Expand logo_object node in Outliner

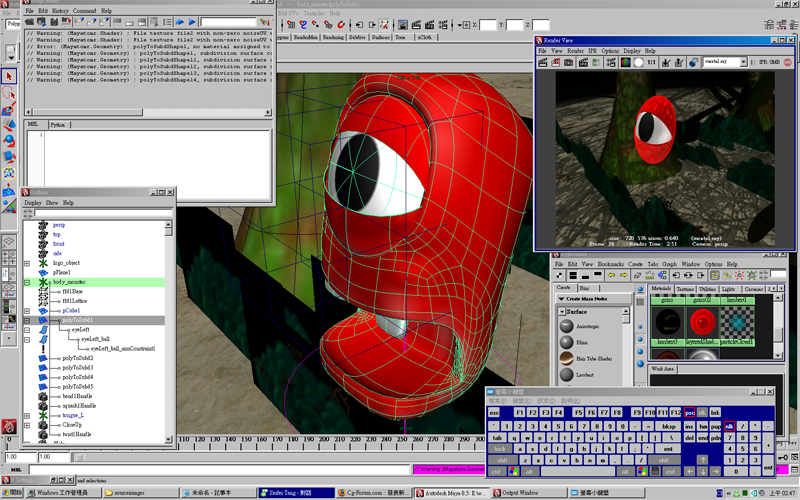pos(27,263)
